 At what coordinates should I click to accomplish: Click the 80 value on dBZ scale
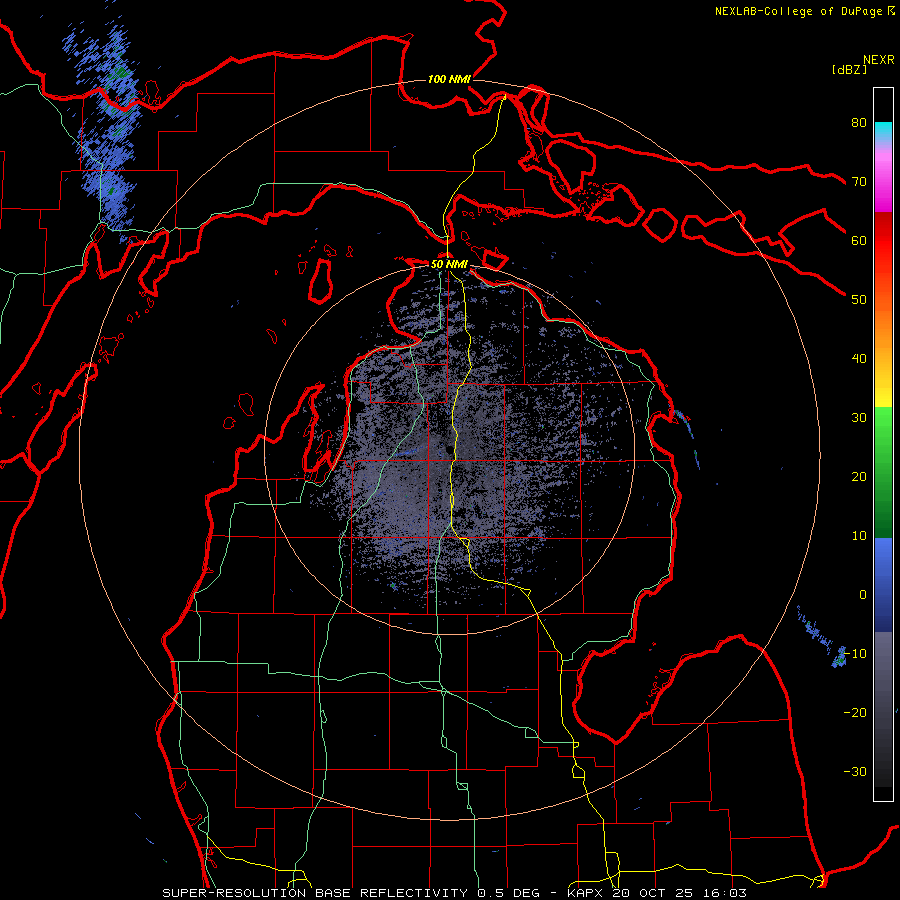[x=859, y=122]
